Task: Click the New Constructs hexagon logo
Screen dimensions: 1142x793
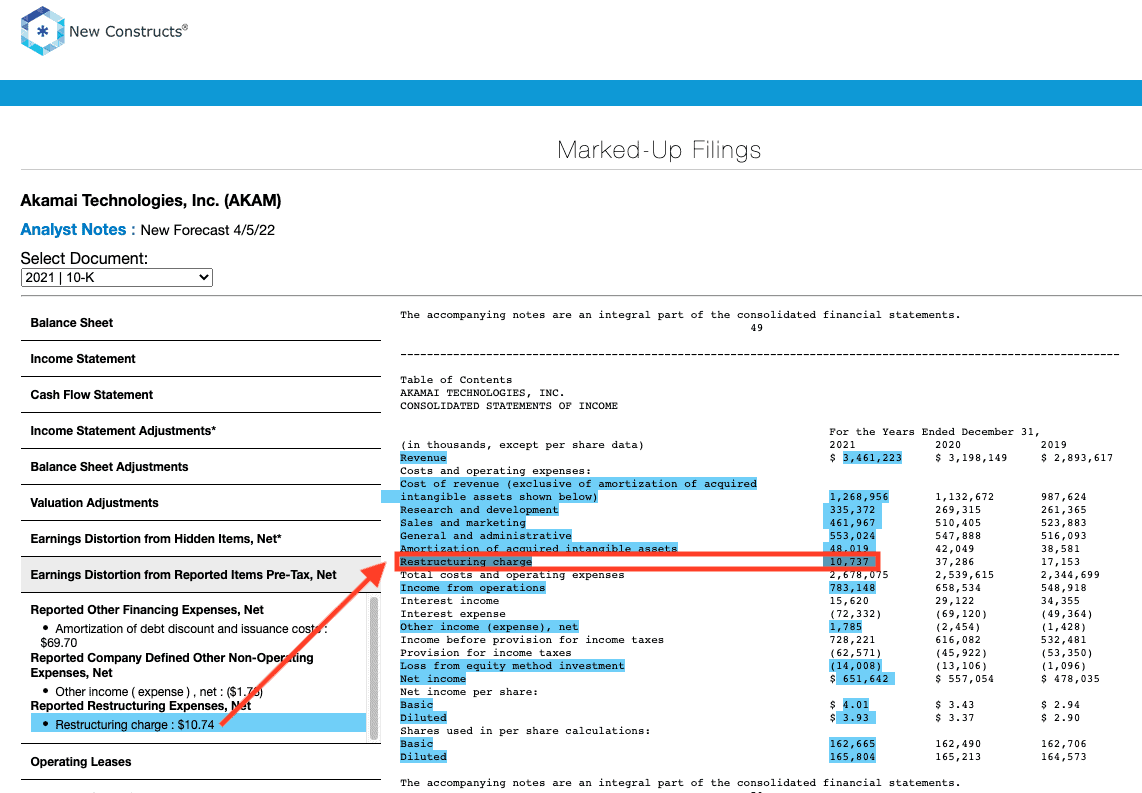Action: 43,31
